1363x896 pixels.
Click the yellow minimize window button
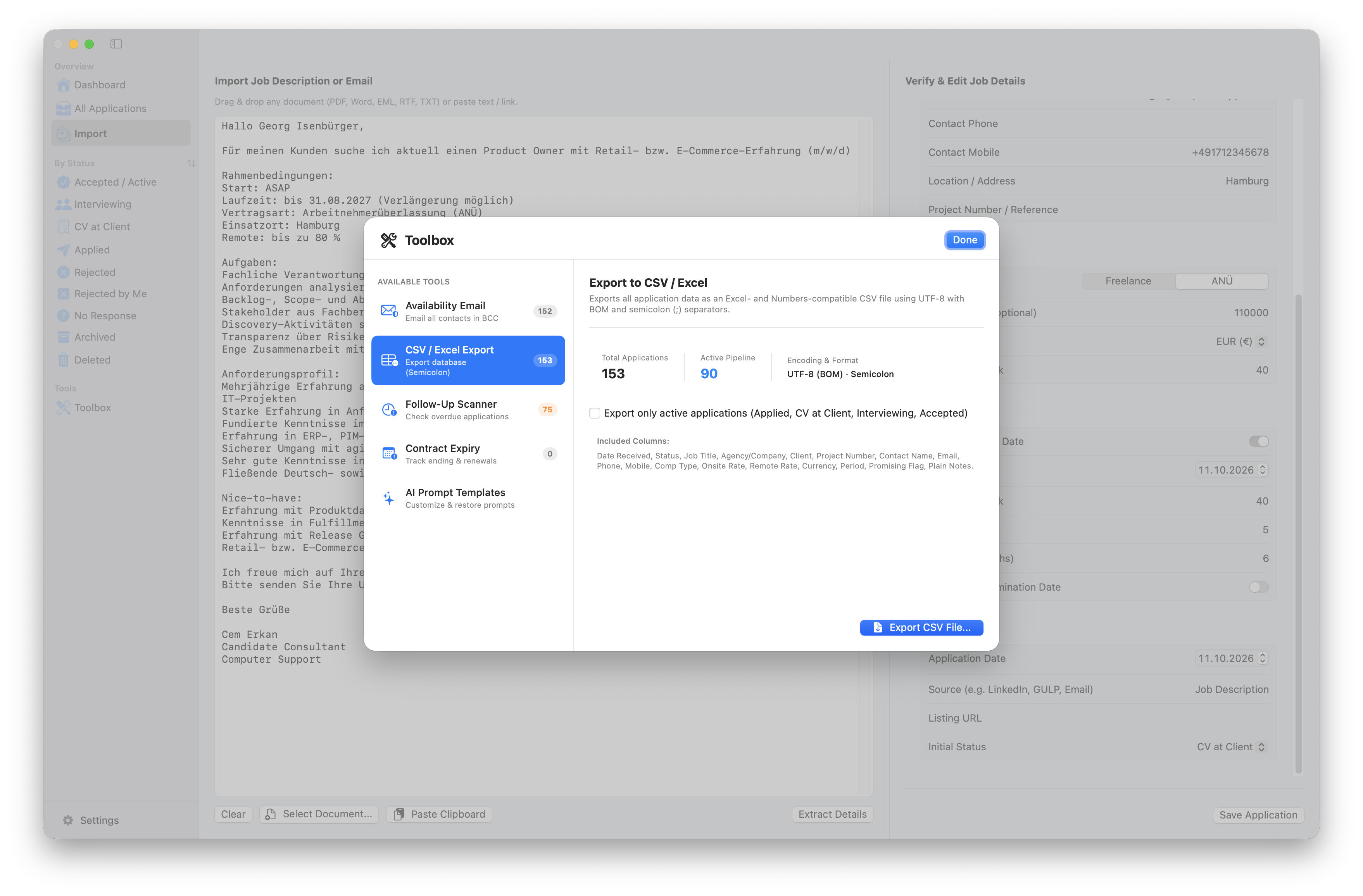click(x=74, y=44)
